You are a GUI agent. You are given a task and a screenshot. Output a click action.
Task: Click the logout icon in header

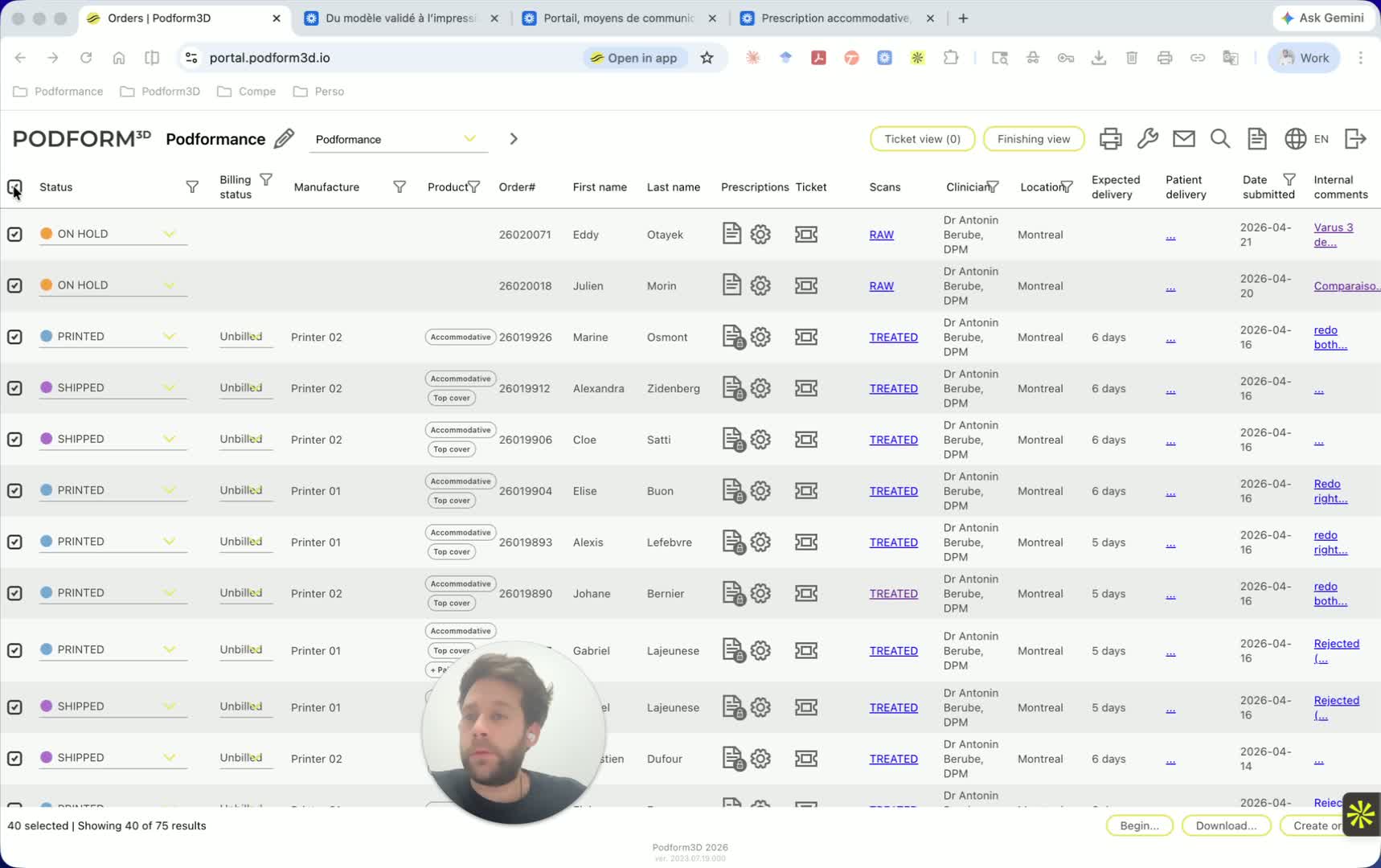pos(1355,139)
